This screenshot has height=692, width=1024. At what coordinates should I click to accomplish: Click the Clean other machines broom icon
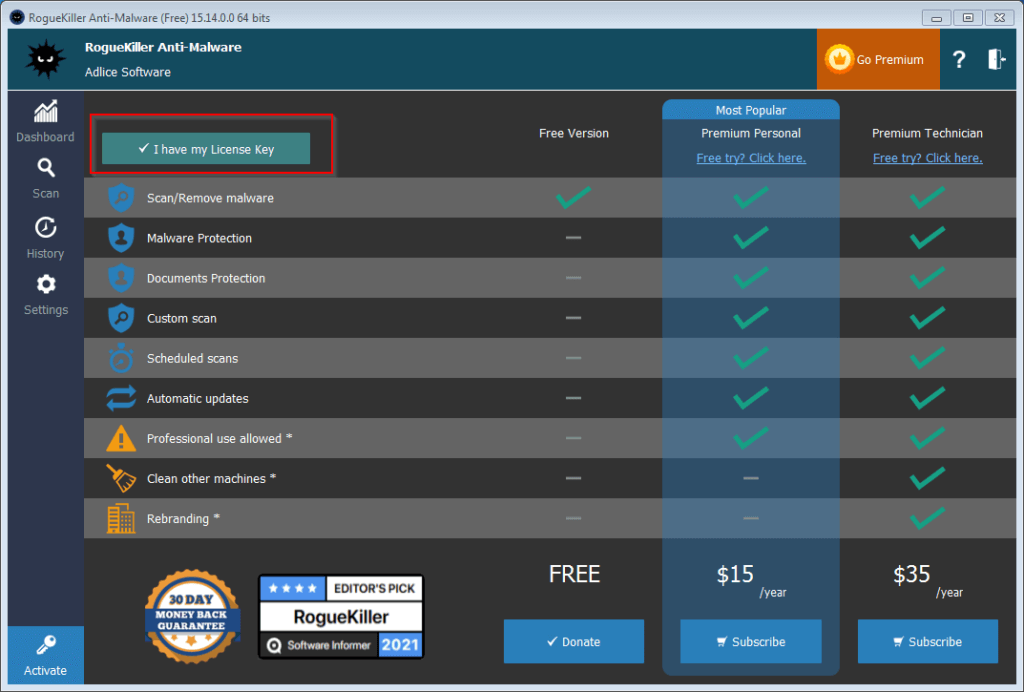(121, 478)
